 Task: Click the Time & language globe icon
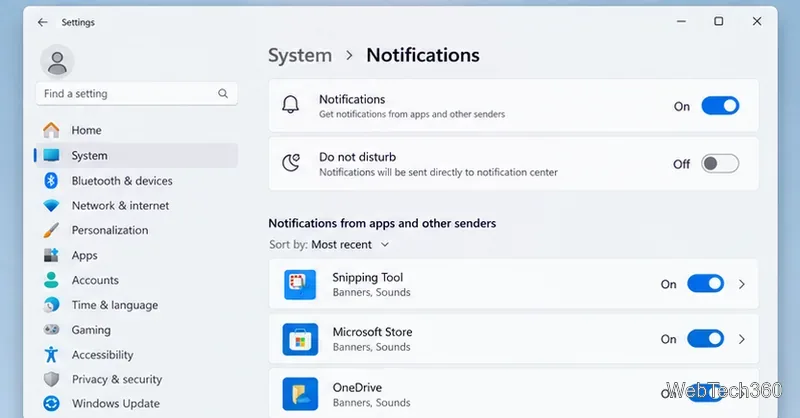(51, 305)
